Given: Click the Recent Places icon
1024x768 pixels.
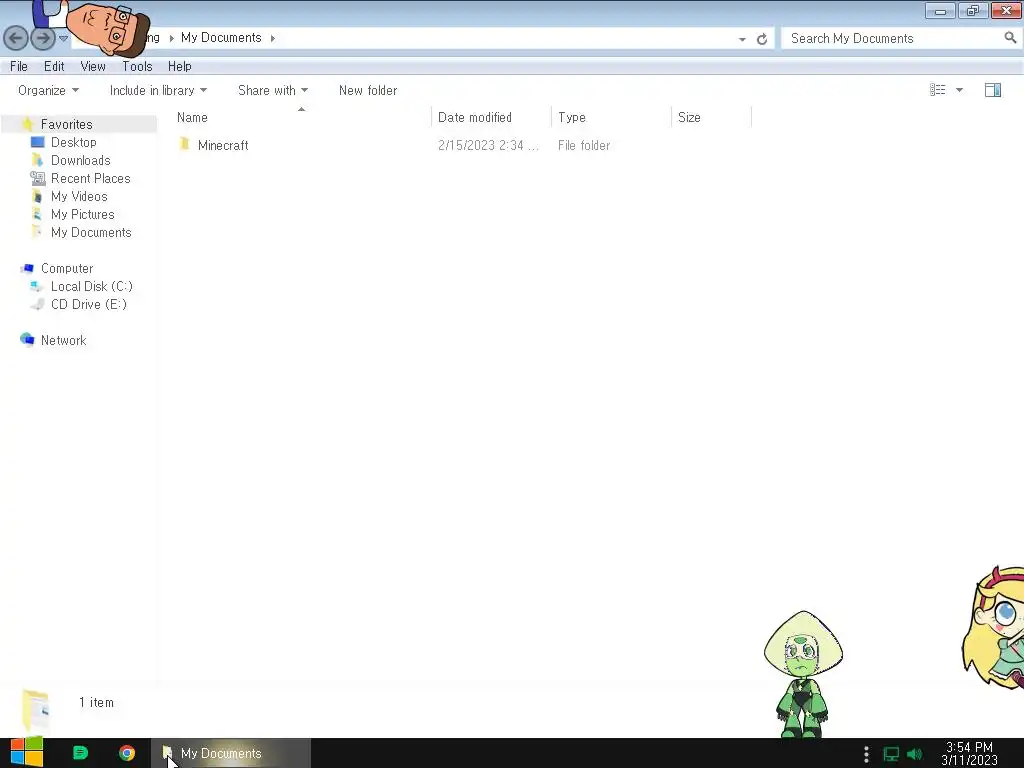Looking at the screenshot, I should click(37, 178).
